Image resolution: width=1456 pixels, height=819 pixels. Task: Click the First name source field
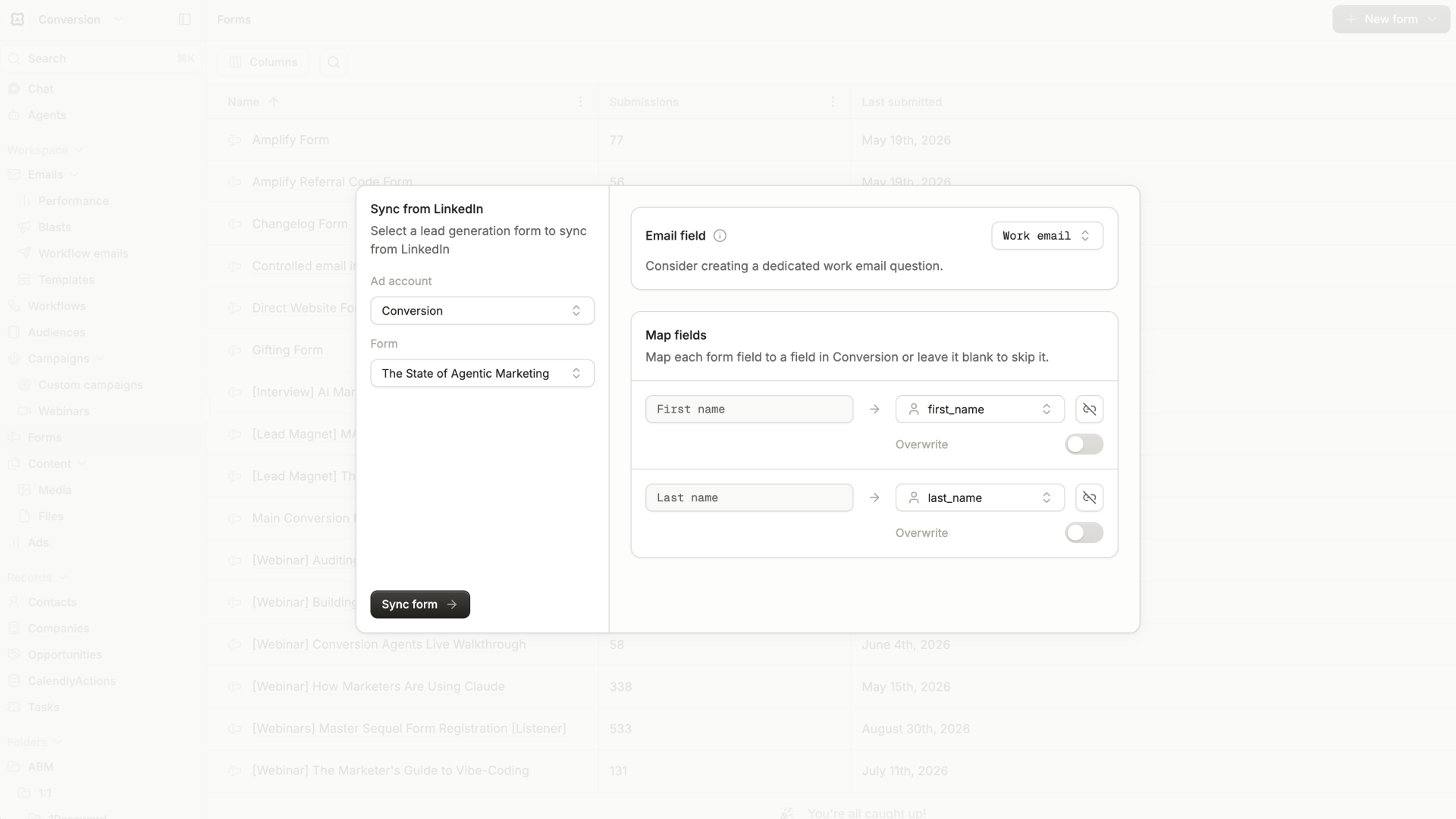[749, 409]
